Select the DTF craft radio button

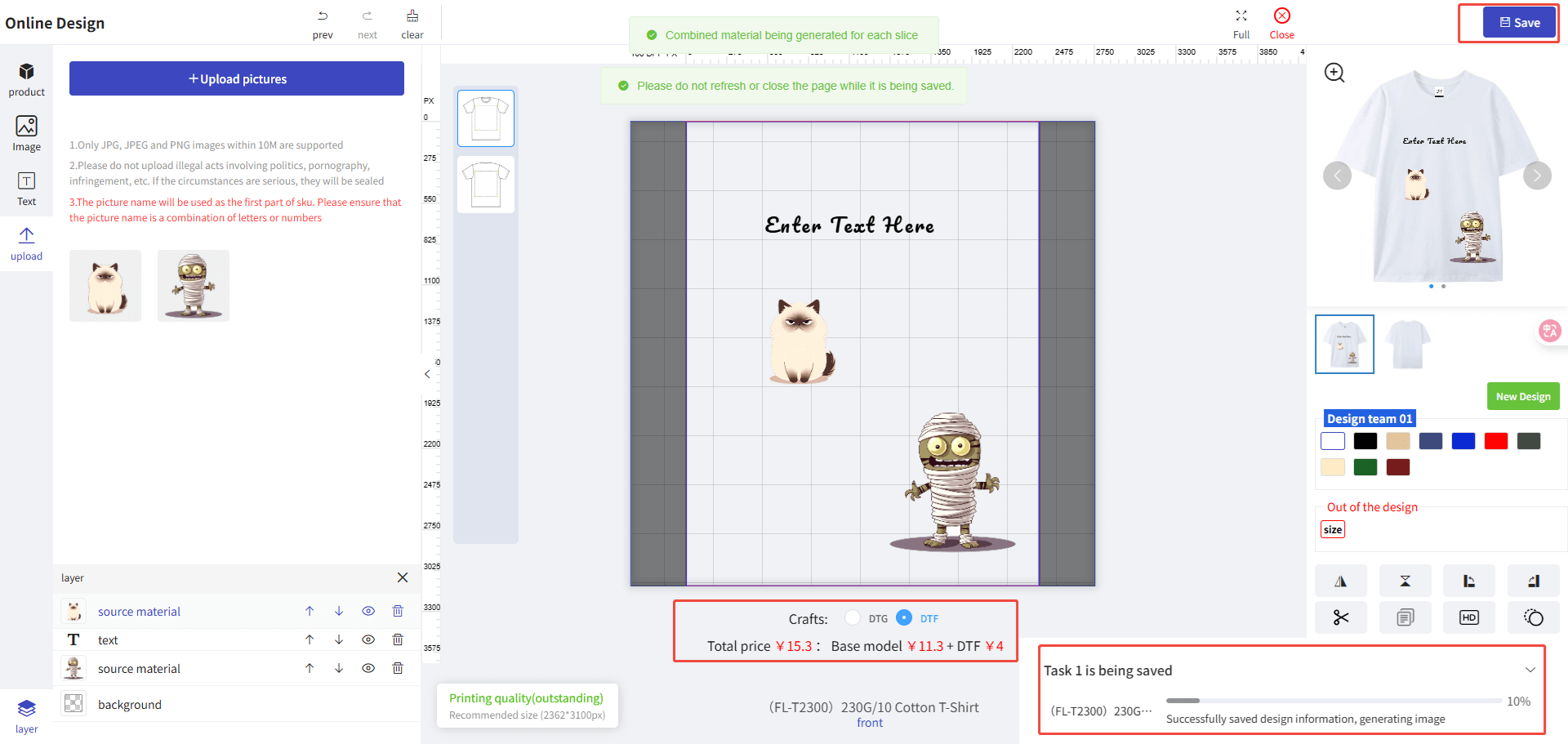[x=904, y=617]
